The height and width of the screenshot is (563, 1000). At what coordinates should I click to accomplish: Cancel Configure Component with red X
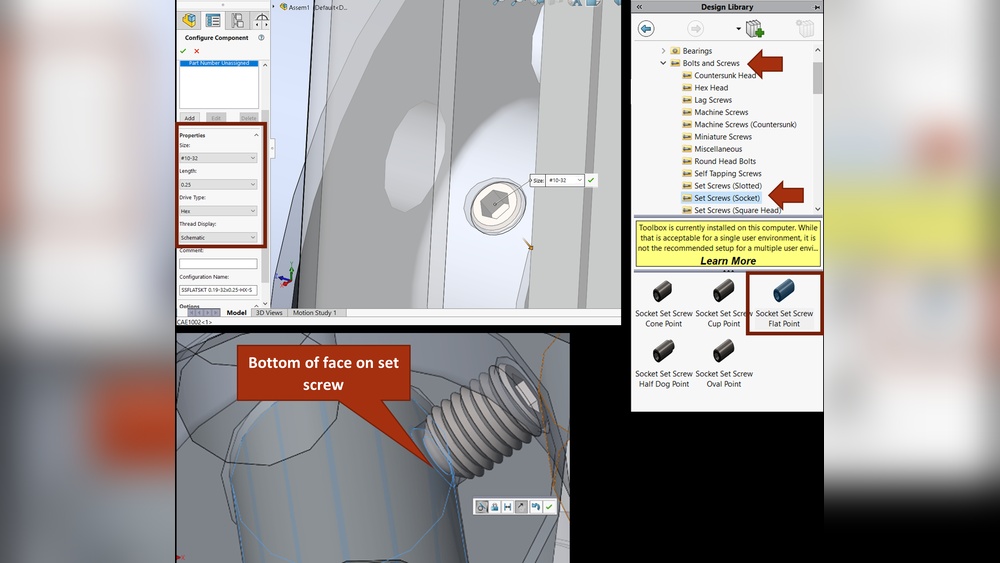click(196, 51)
